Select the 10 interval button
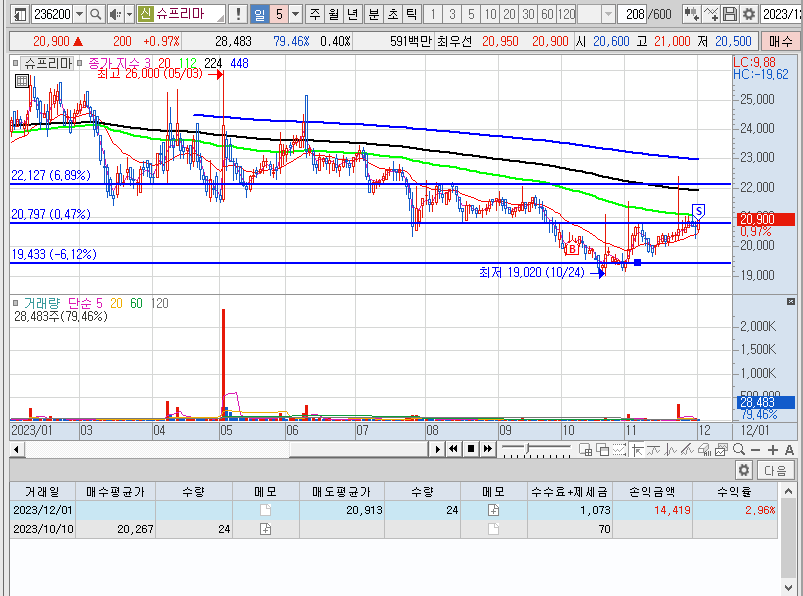 [x=490, y=14]
